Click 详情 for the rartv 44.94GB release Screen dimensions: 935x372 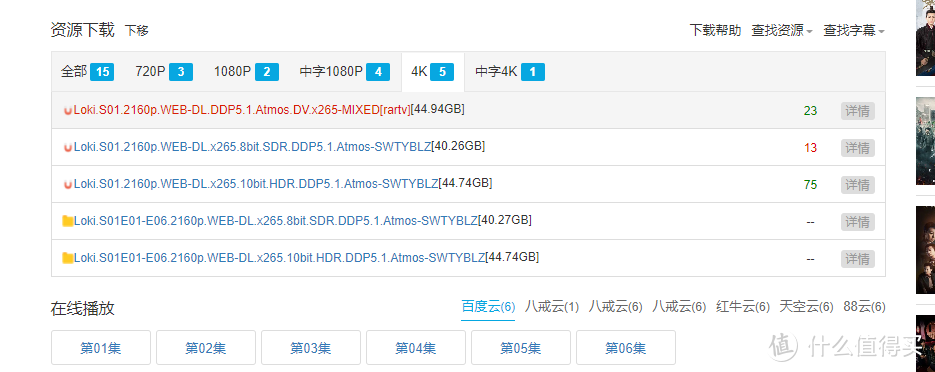(858, 111)
